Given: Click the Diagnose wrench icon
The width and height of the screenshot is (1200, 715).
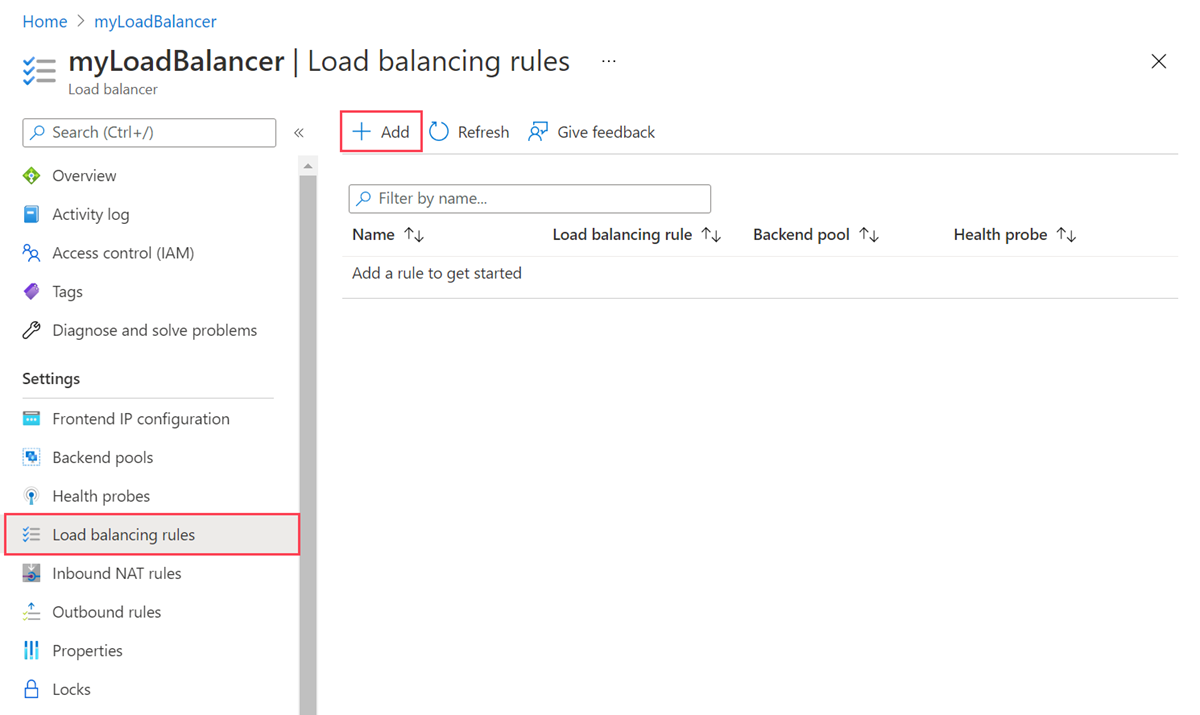Looking at the screenshot, I should click(x=31, y=330).
